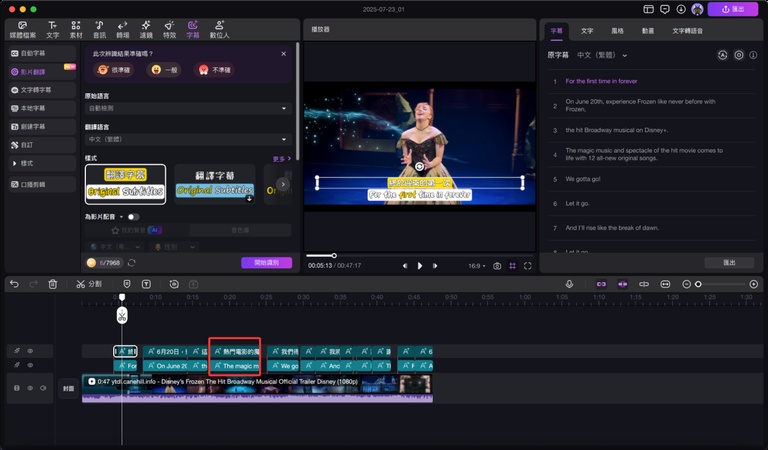
Task: Open the feedback message icon in title bar
Action: [665, 9]
